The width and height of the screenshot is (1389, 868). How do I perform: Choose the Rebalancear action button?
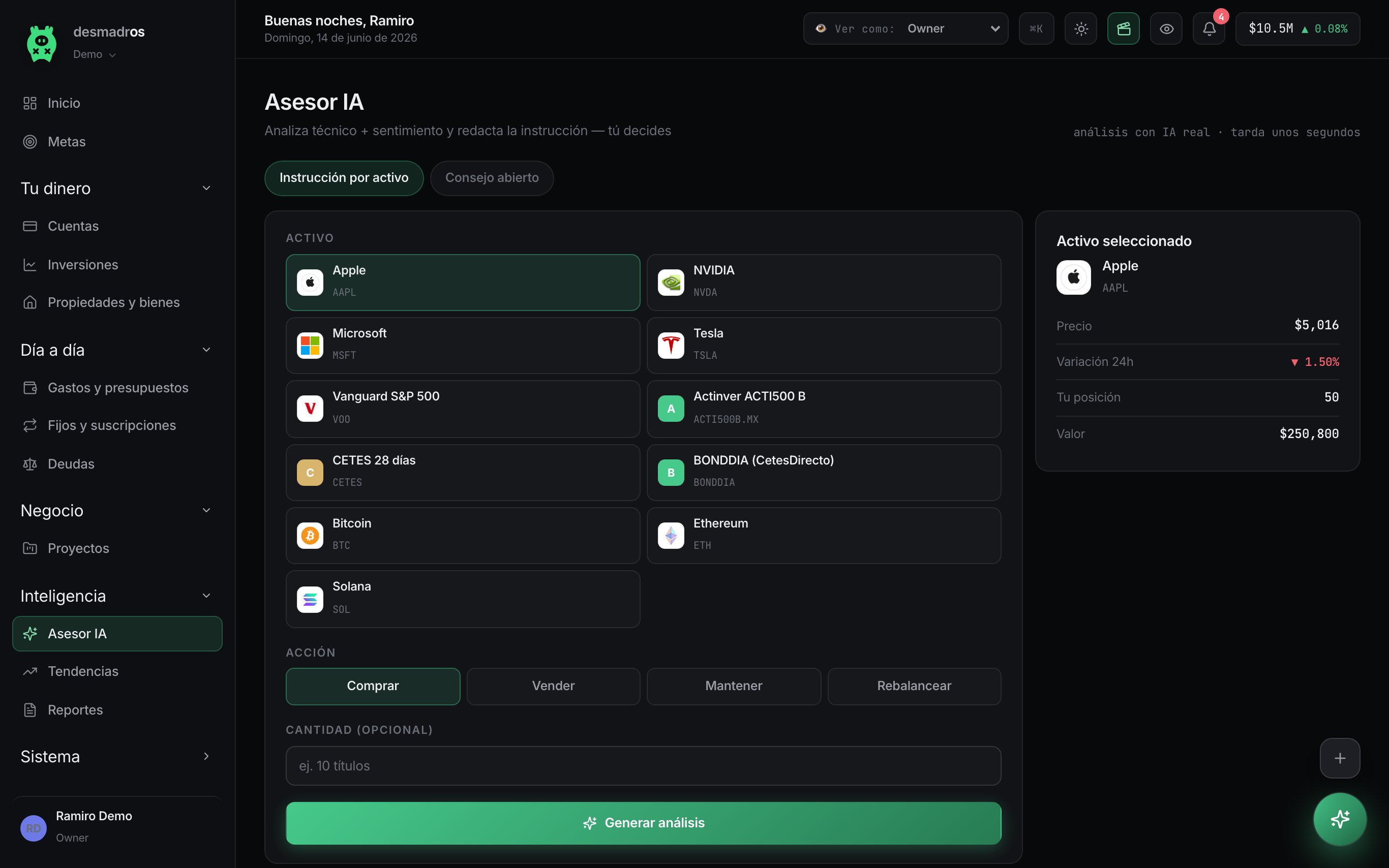tap(914, 686)
